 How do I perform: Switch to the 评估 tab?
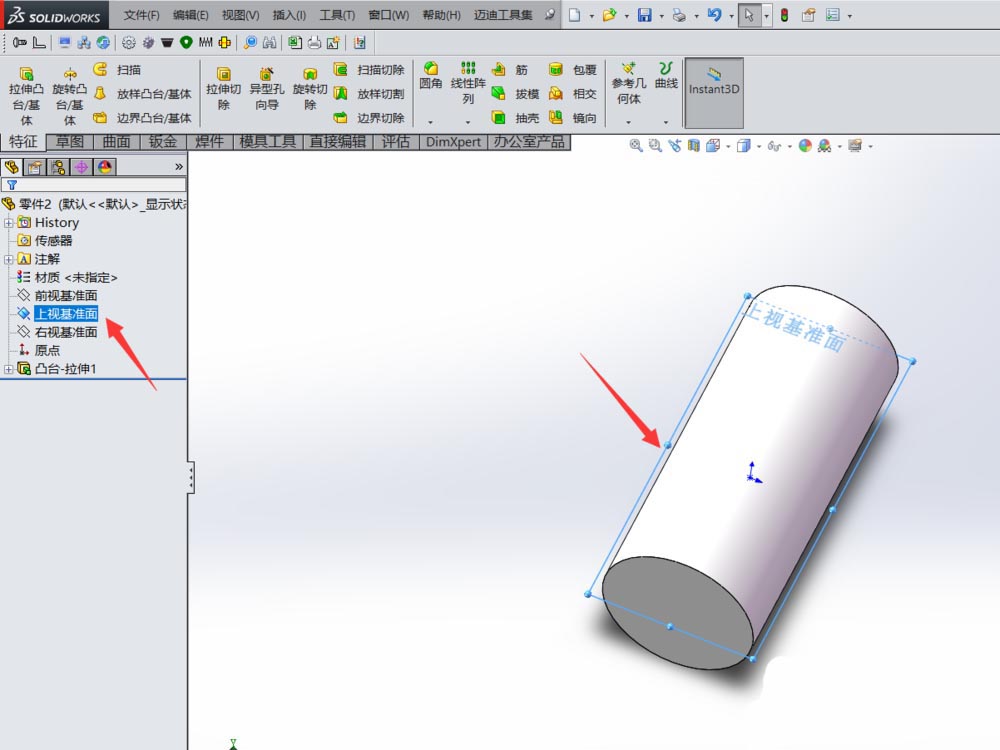pos(395,142)
